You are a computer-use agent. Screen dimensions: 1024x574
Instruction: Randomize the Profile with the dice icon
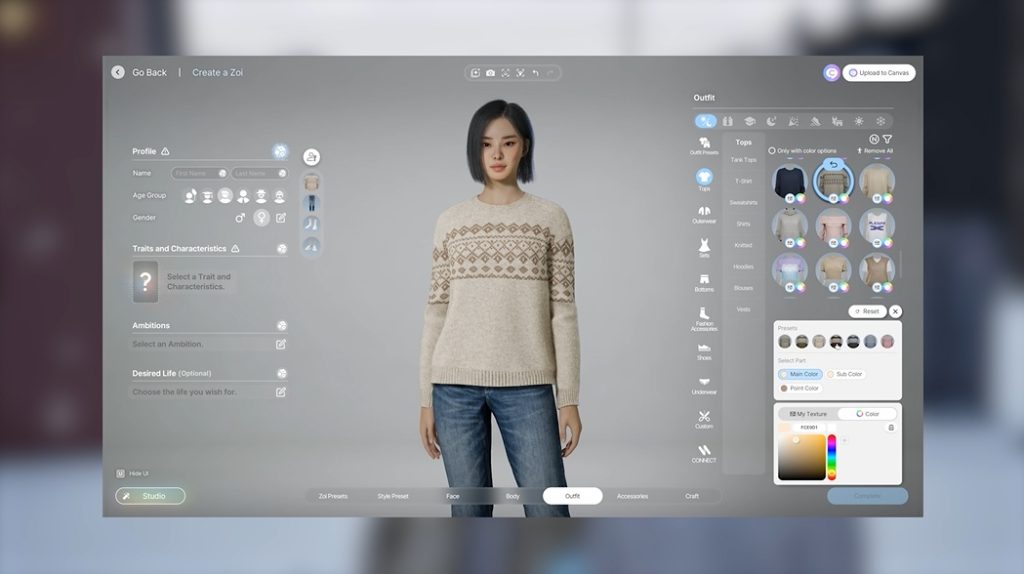tap(281, 152)
